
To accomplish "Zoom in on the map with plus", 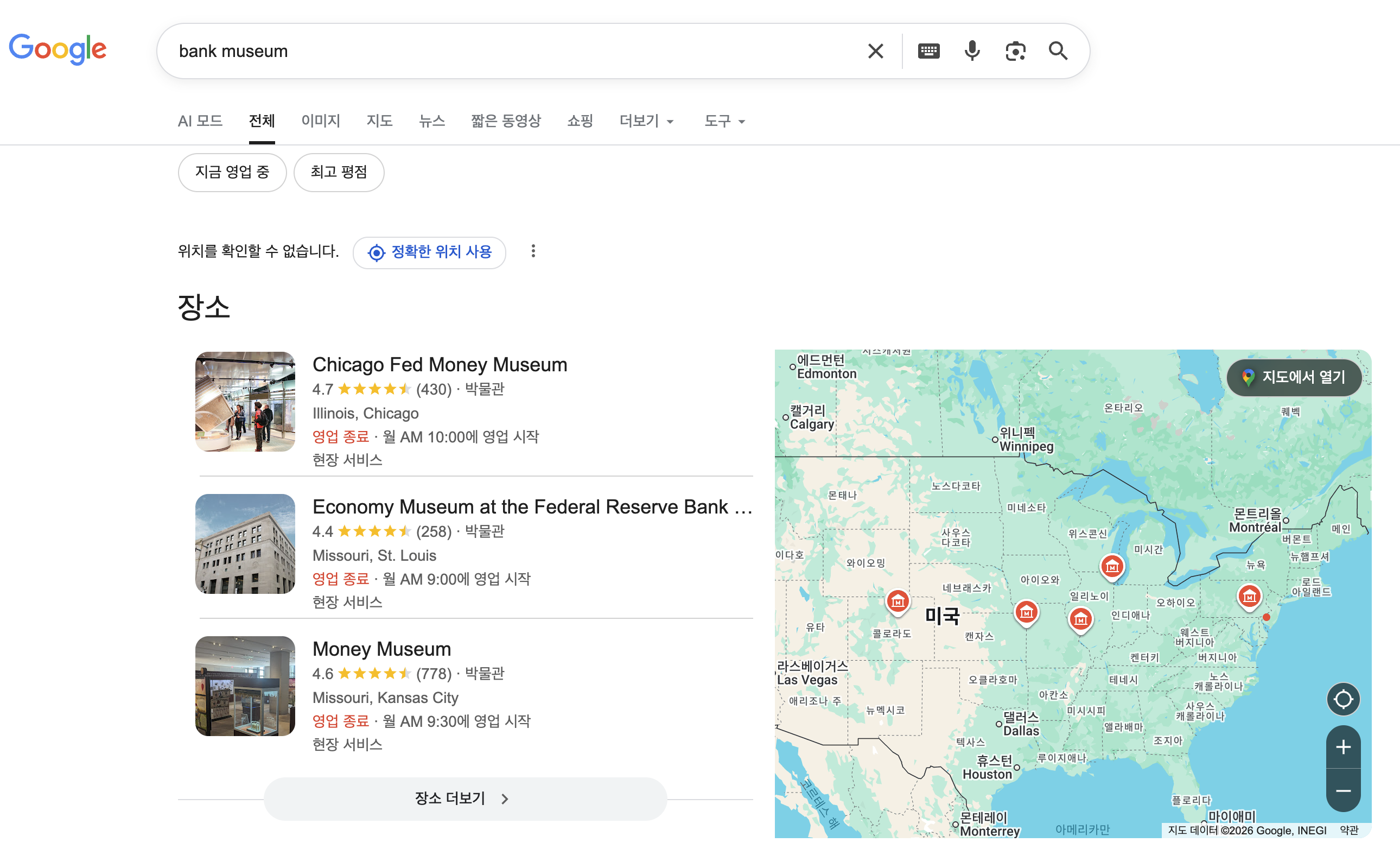I will [x=1342, y=747].
